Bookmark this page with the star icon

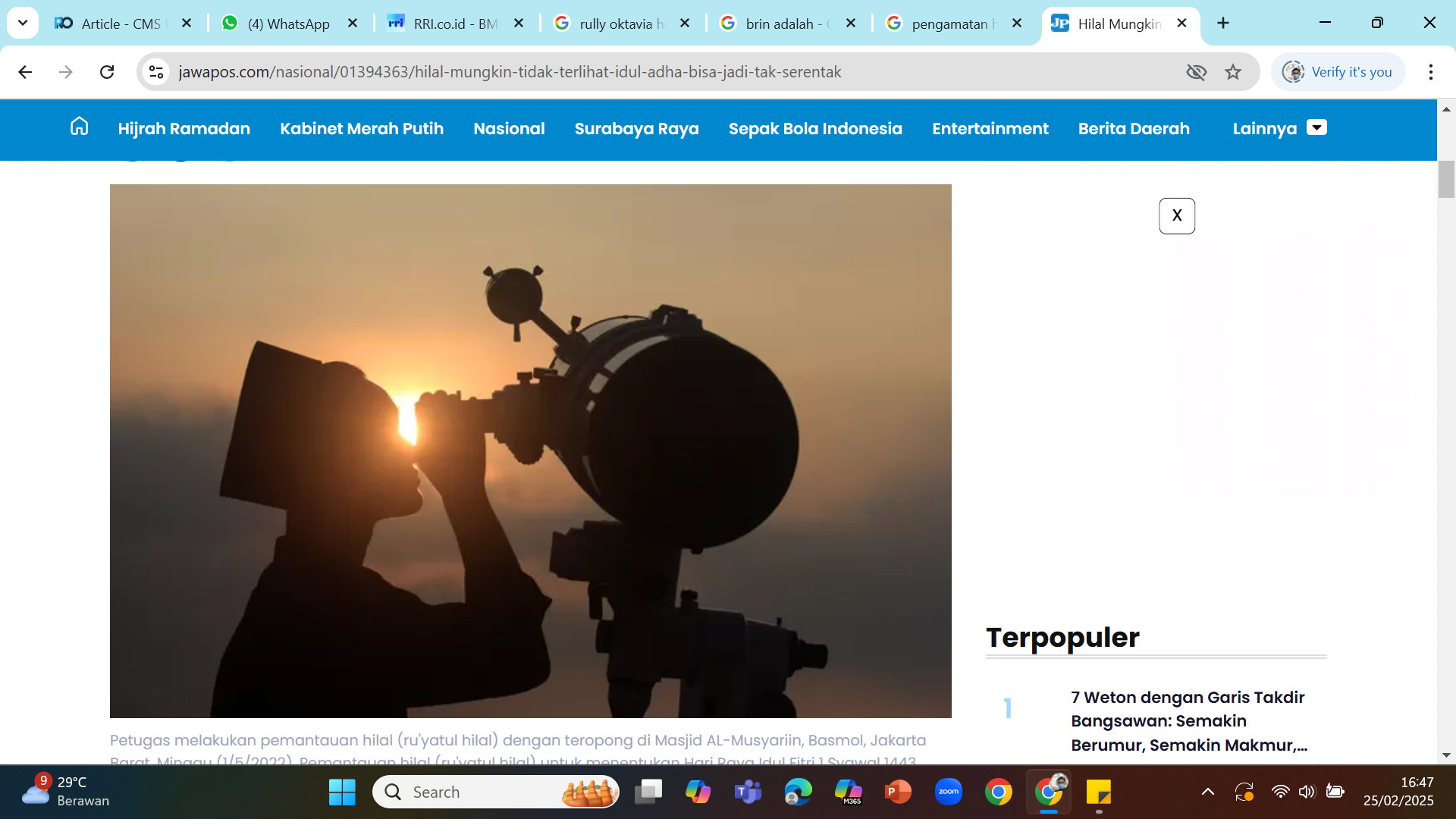(1233, 72)
